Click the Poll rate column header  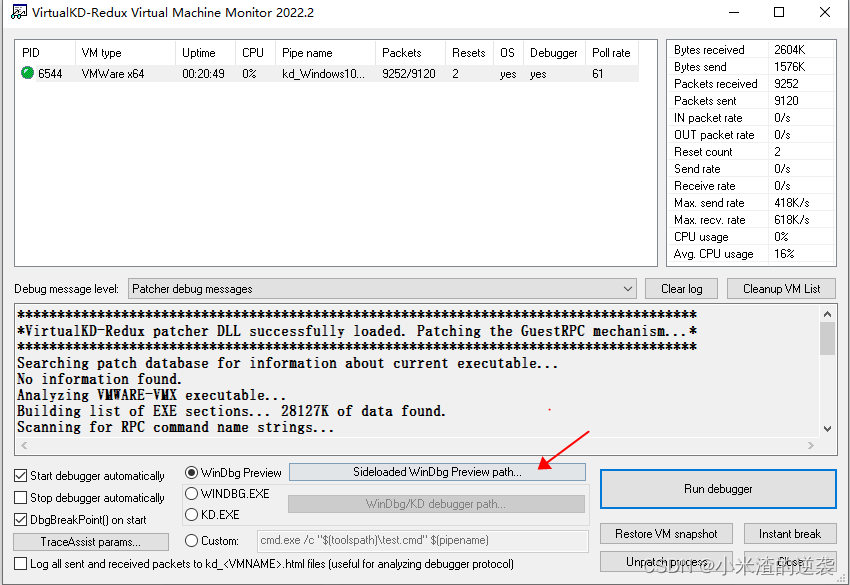612,53
